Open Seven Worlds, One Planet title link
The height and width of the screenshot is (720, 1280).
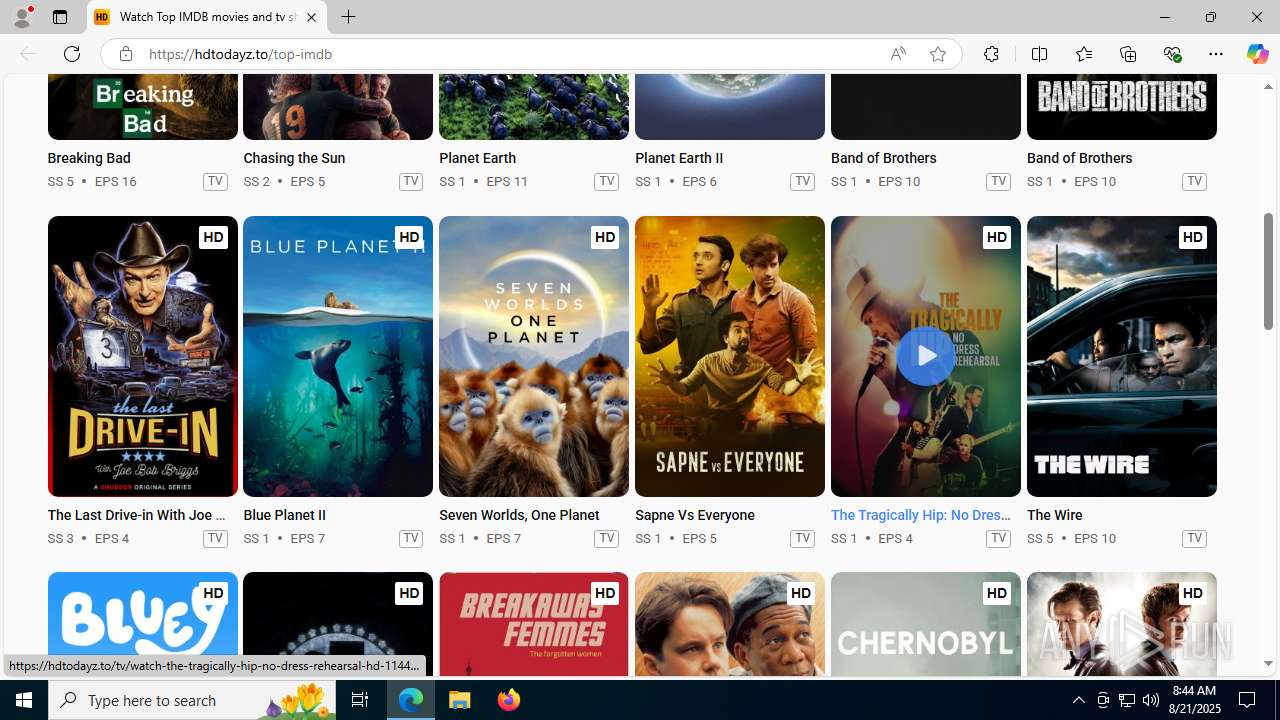click(519, 515)
